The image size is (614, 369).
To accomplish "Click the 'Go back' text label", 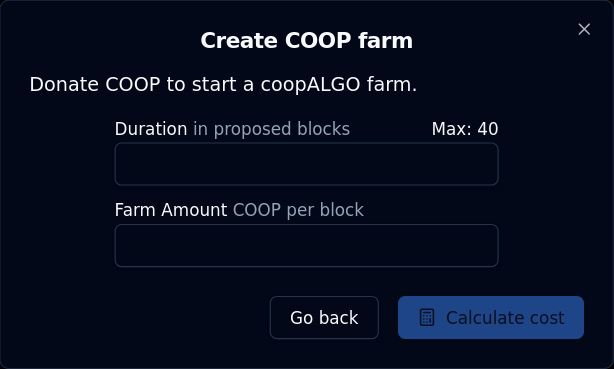I will (324, 317).
